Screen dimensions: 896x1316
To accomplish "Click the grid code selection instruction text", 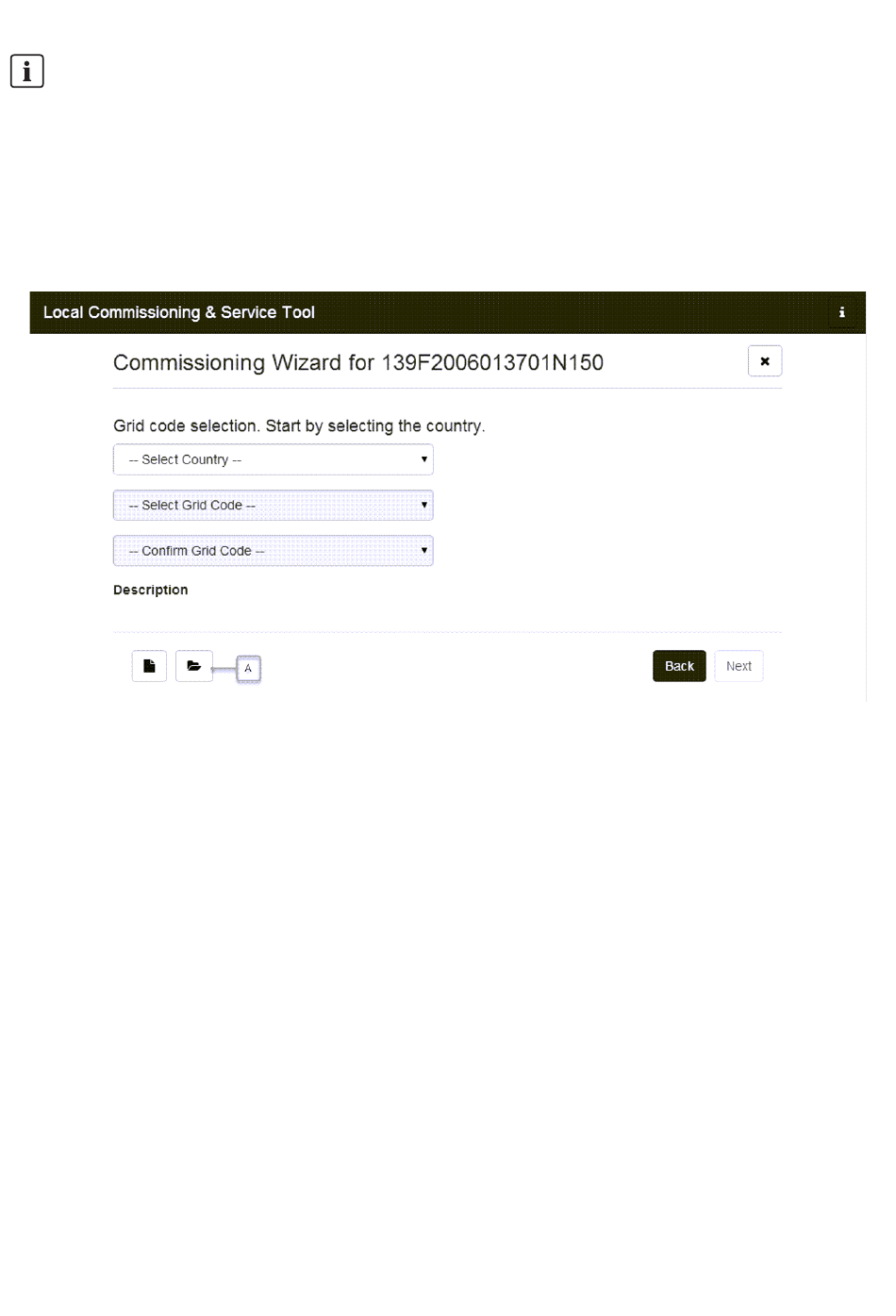I will point(299,426).
